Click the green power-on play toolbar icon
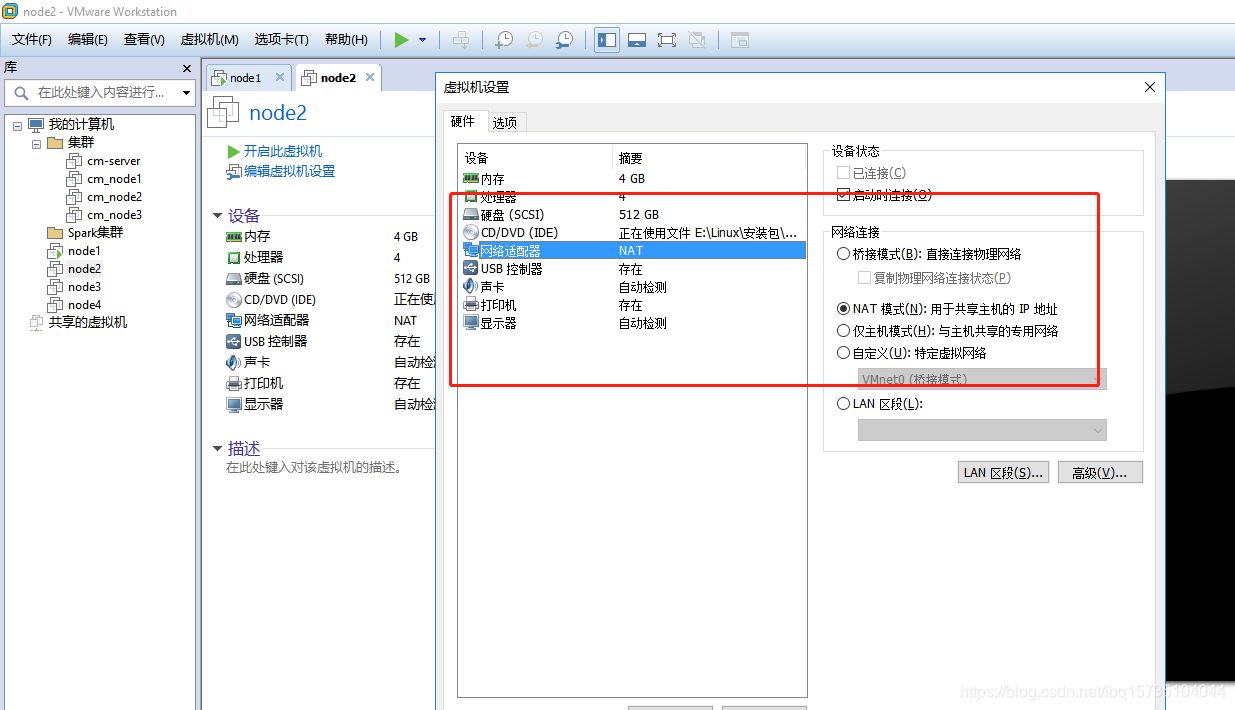Screen dimensions: 1235x710 [x=401, y=40]
